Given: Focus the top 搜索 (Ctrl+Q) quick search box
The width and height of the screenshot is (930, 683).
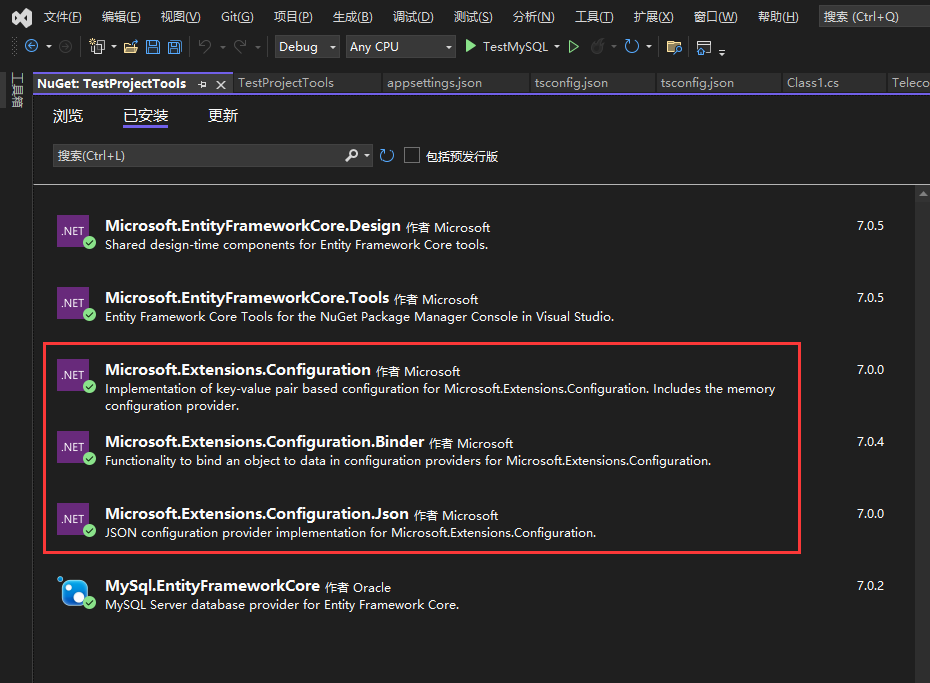Looking at the screenshot, I should tap(874, 17).
